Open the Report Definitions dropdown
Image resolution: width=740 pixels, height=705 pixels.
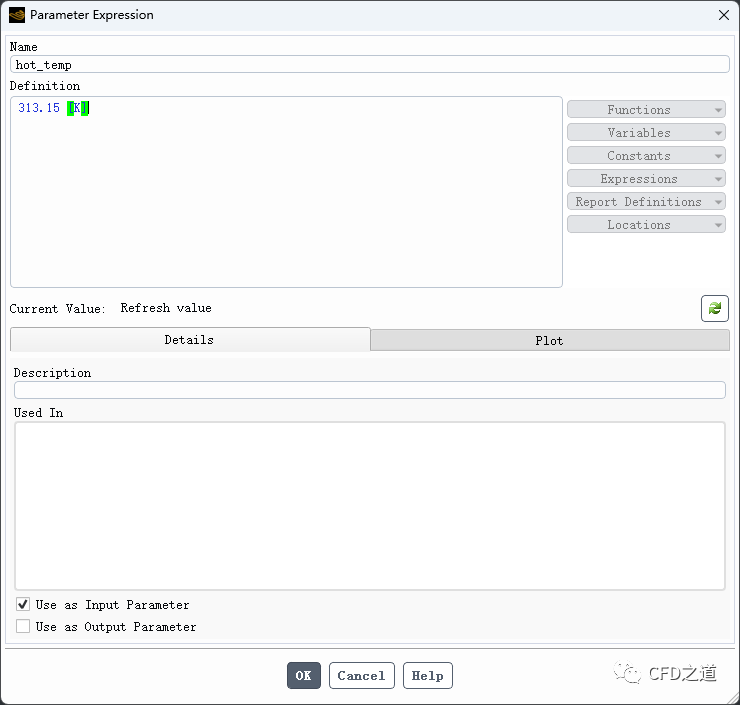coord(646,202)
